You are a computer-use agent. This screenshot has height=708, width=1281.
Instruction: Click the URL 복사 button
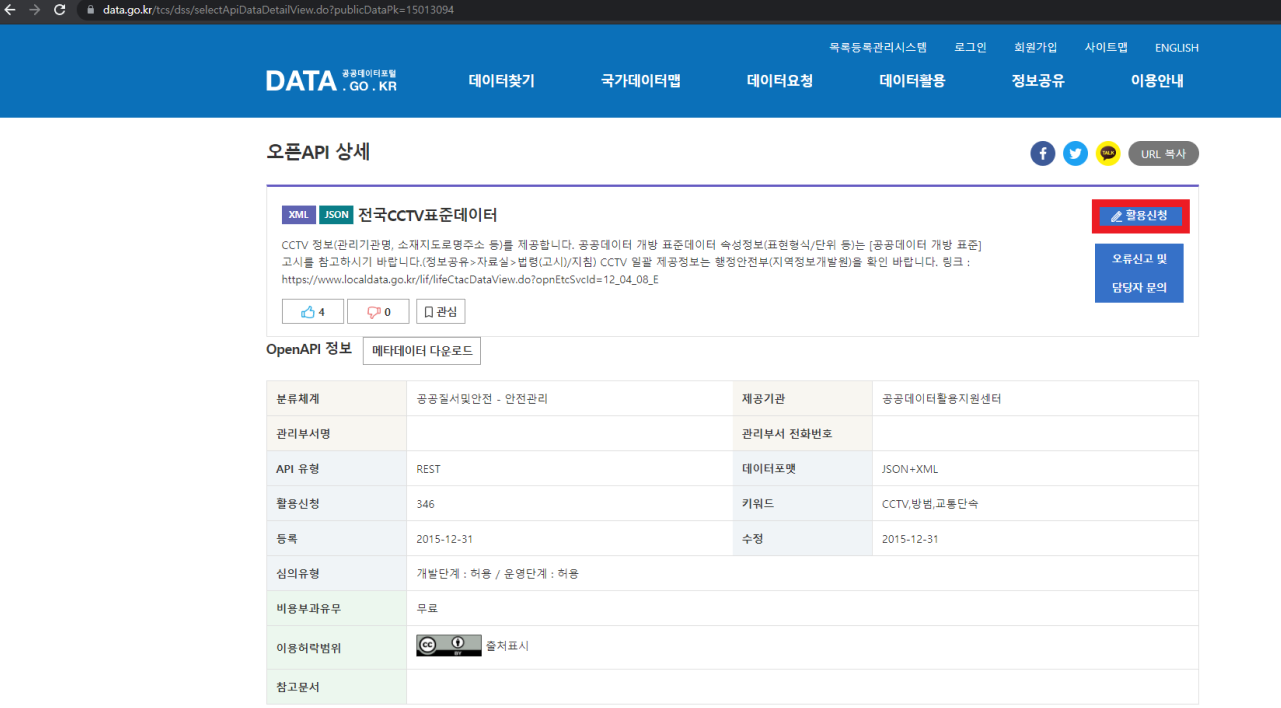1163,154
